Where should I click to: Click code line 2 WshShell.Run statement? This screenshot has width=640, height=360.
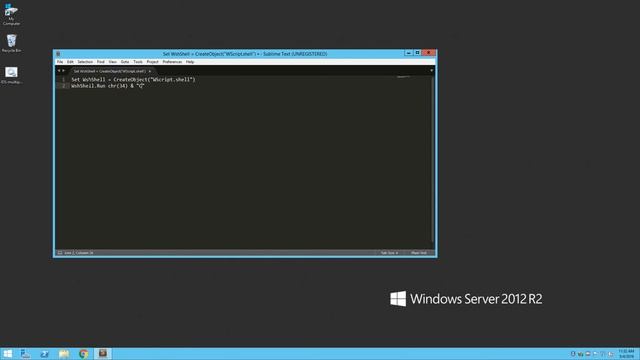tap(108, 86)
